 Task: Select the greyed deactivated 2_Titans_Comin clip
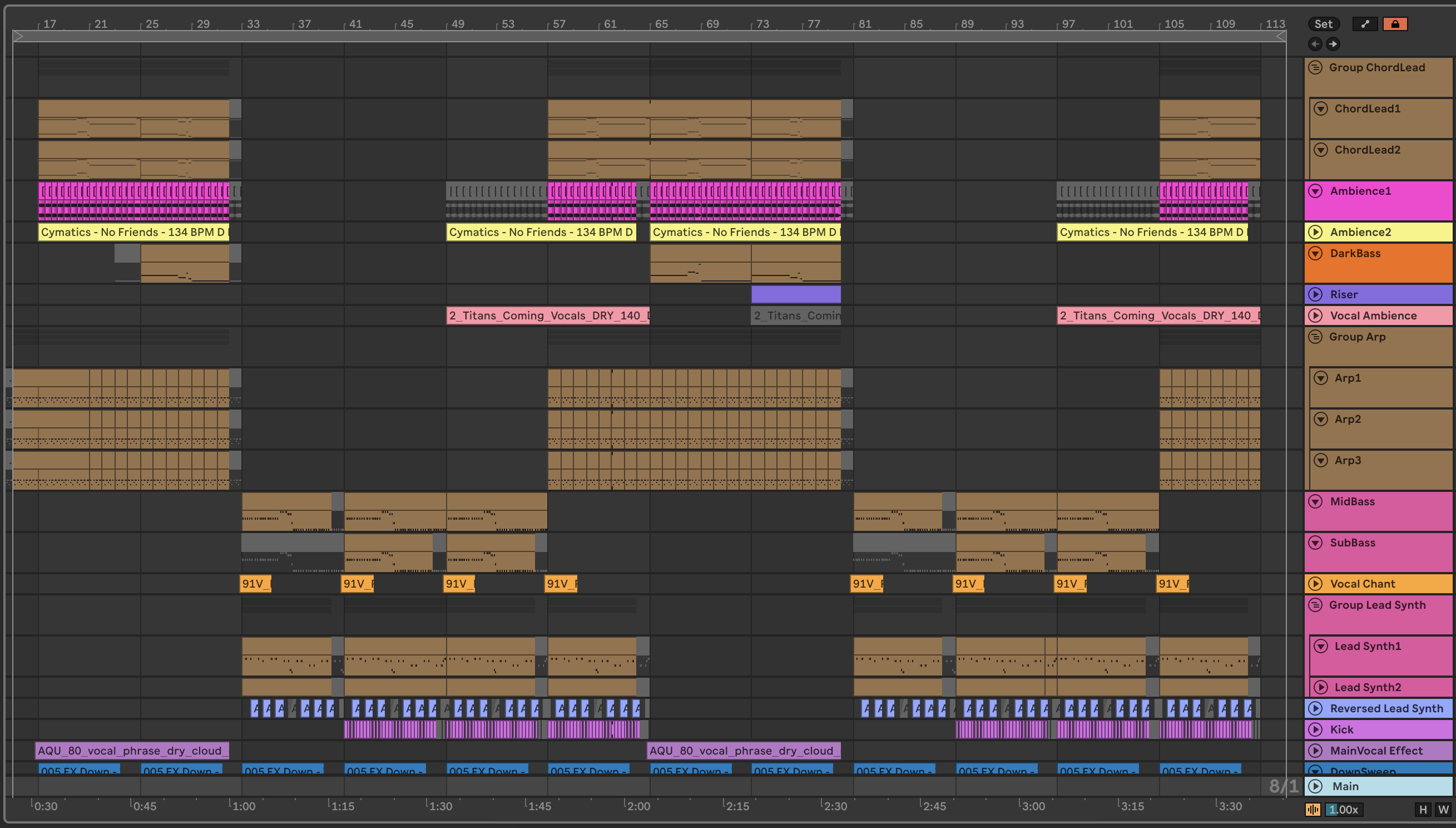796,316
